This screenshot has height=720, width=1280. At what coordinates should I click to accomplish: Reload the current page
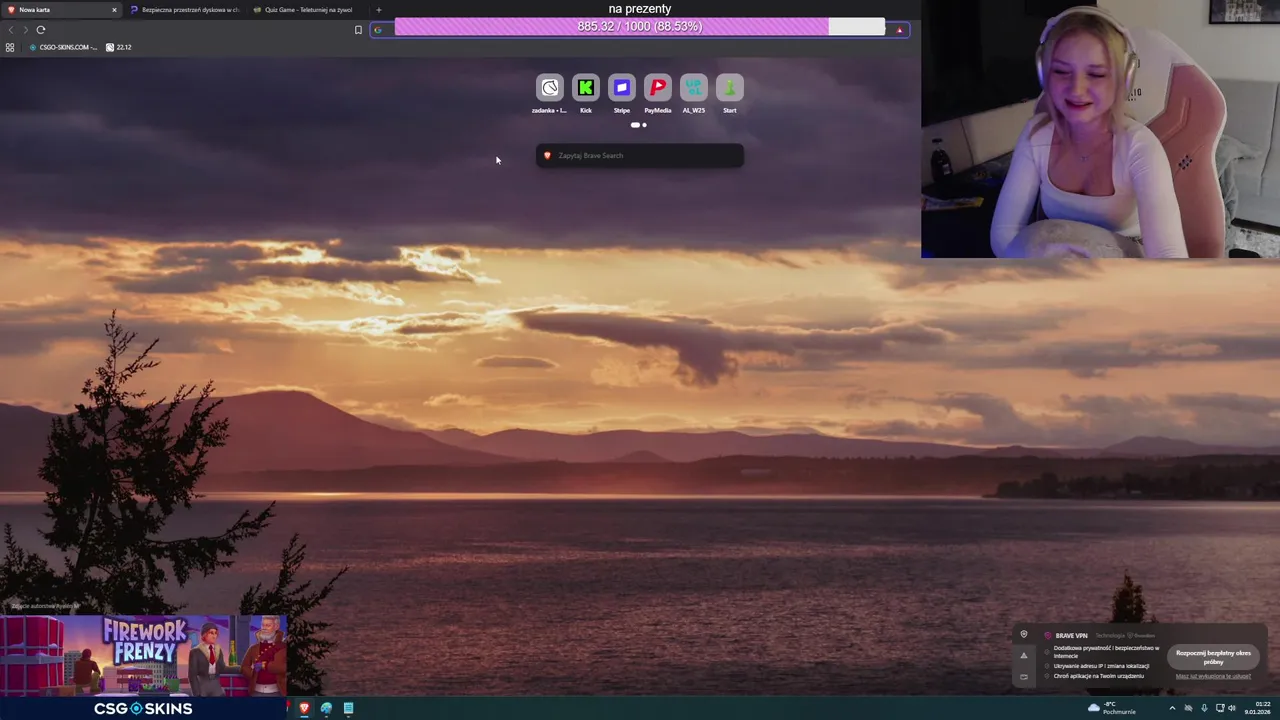pyautogui.click(x=41, y=30)
